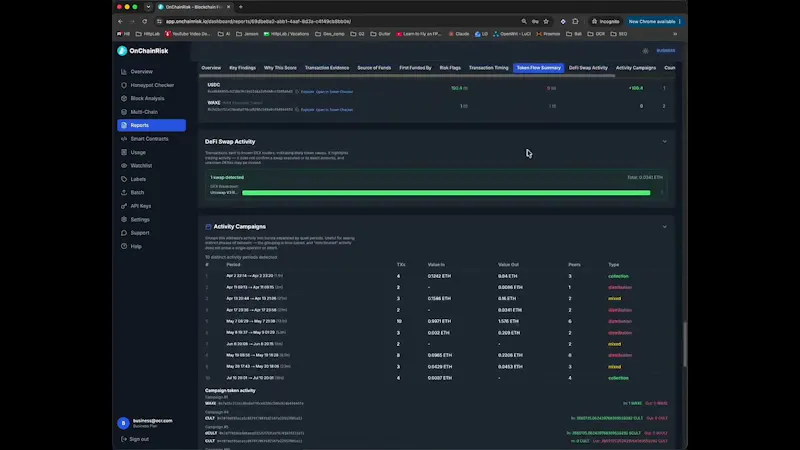
Task: Click the OnChainRisk logo
Action: coord(143,51)
